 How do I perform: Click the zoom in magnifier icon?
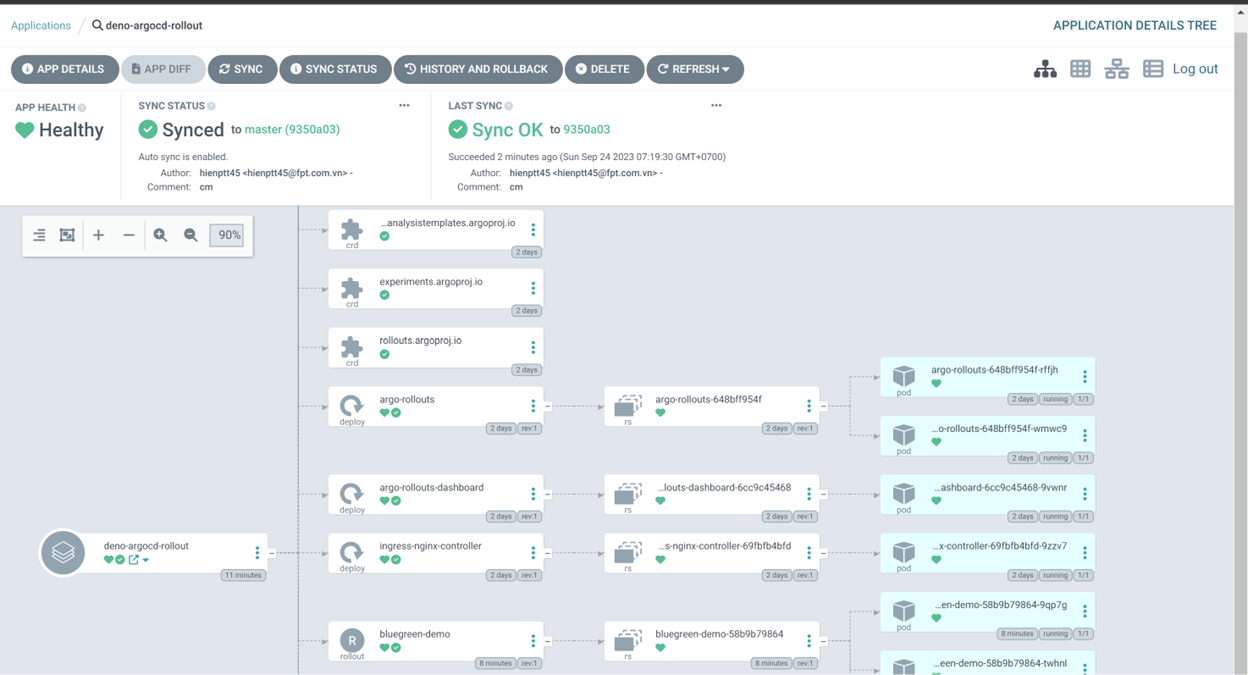click(160, 235)
